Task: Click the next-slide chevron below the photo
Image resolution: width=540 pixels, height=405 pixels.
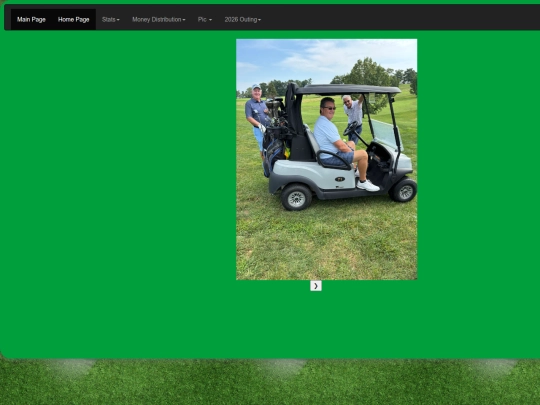Action: click(x=316, y=286)
